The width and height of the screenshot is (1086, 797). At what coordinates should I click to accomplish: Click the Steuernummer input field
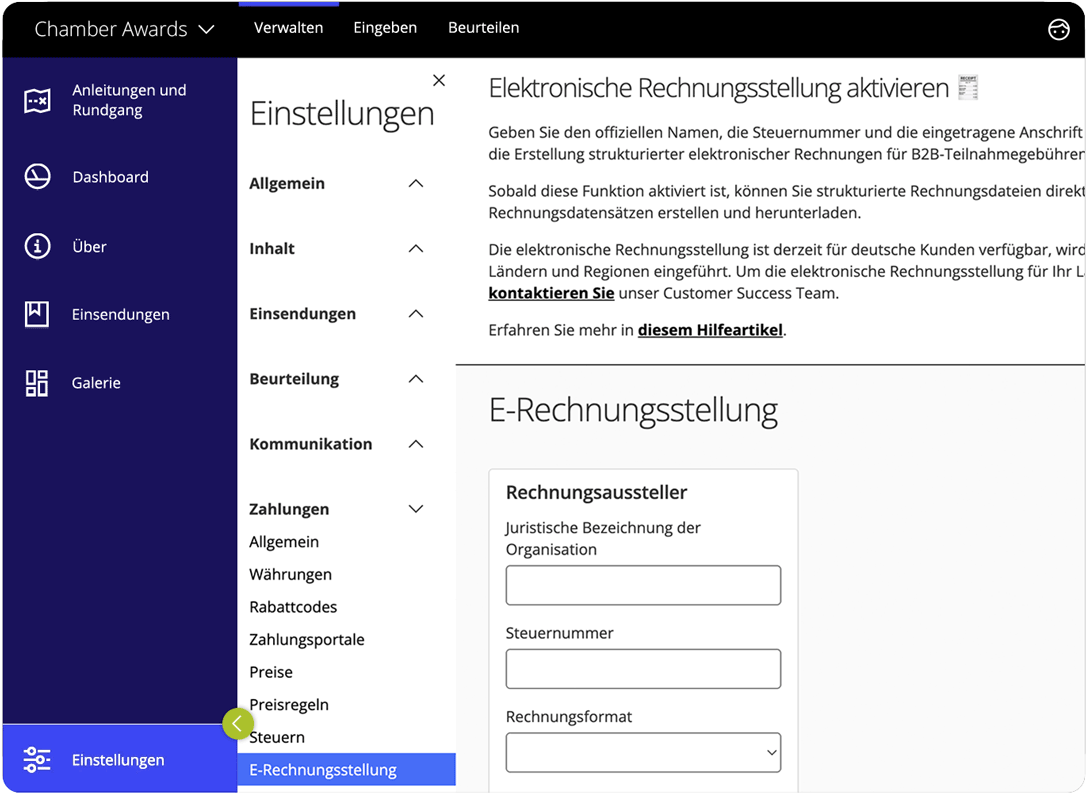643,669
